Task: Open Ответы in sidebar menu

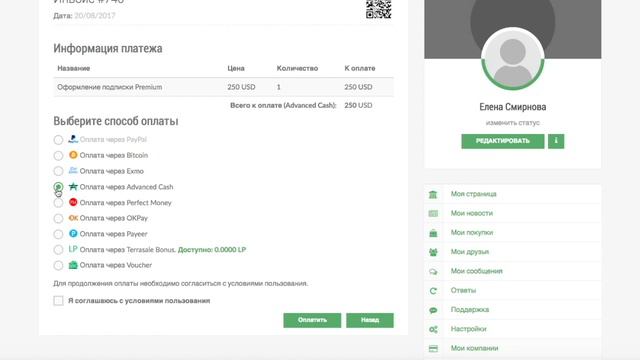Action: tap(463, 290)
